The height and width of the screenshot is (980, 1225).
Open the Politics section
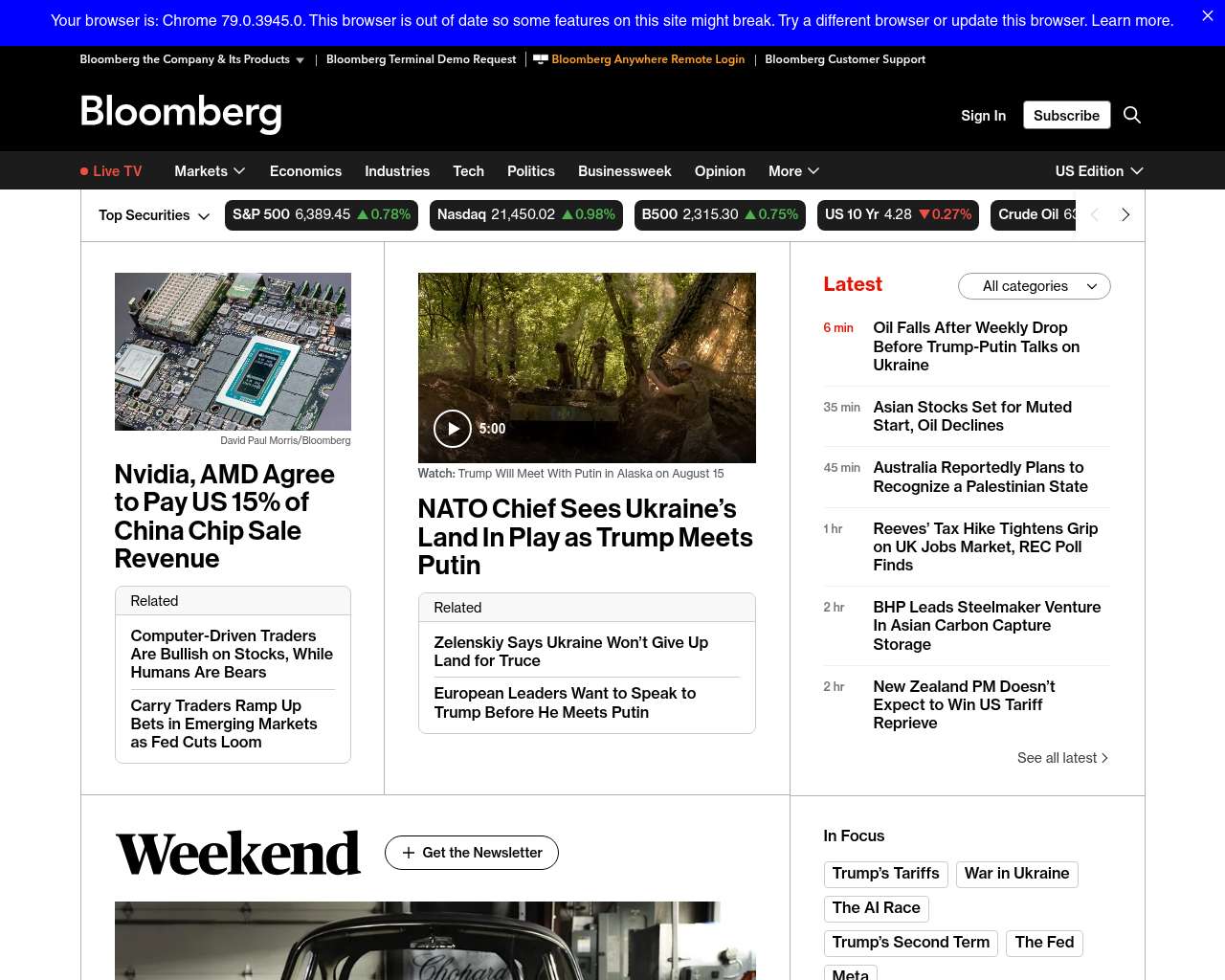(531, 171)
